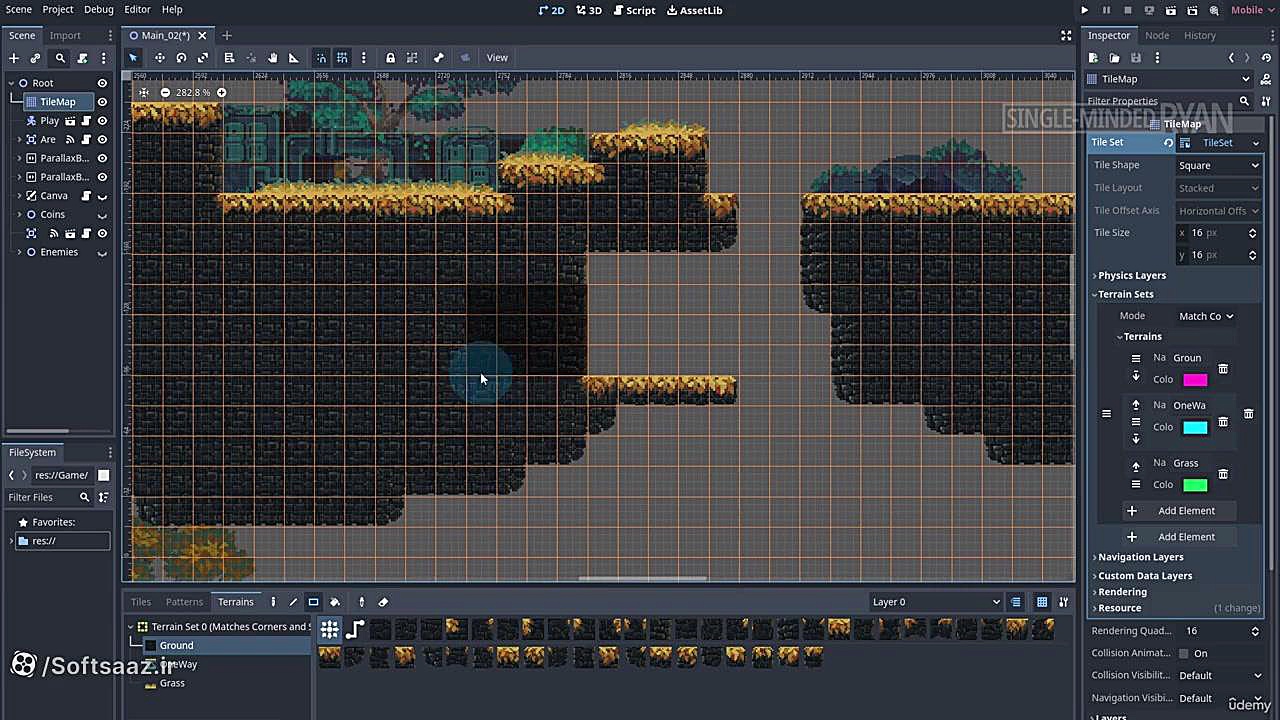The height and width of the screenshot is (720, 1280).
Task: Open the scene tree filter search icon
Action: [x=60, y=58]
